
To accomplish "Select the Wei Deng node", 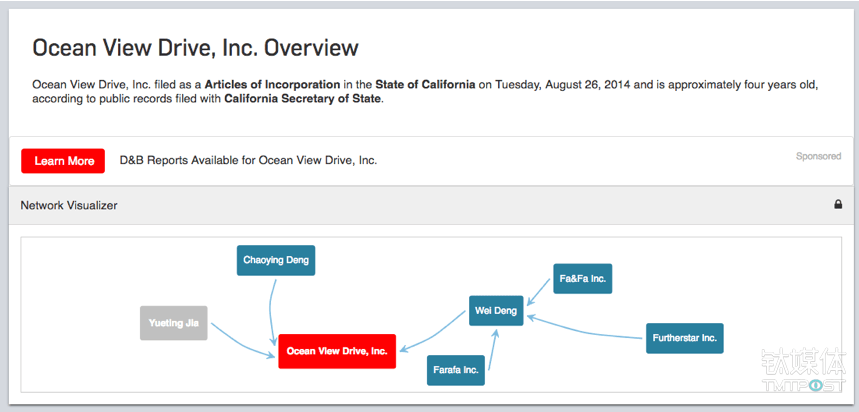I will pyautogui.click(x=496, y=310).
